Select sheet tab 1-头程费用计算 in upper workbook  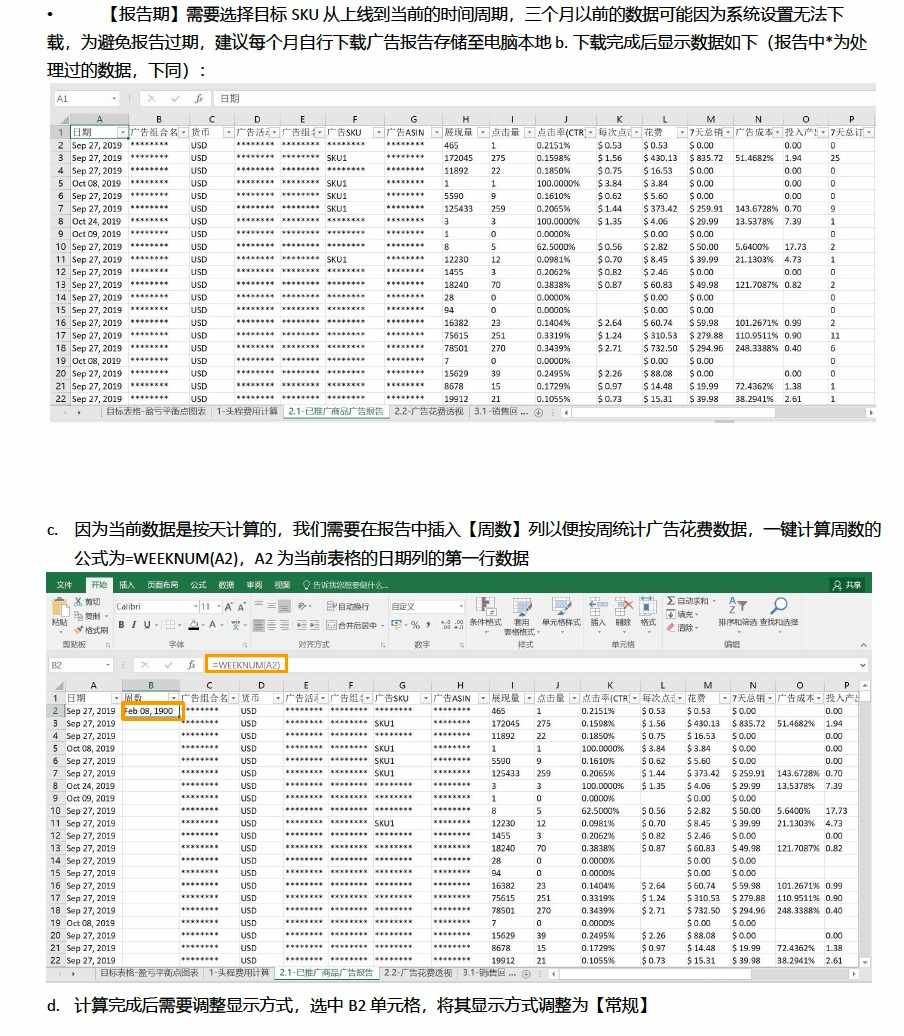247,412
